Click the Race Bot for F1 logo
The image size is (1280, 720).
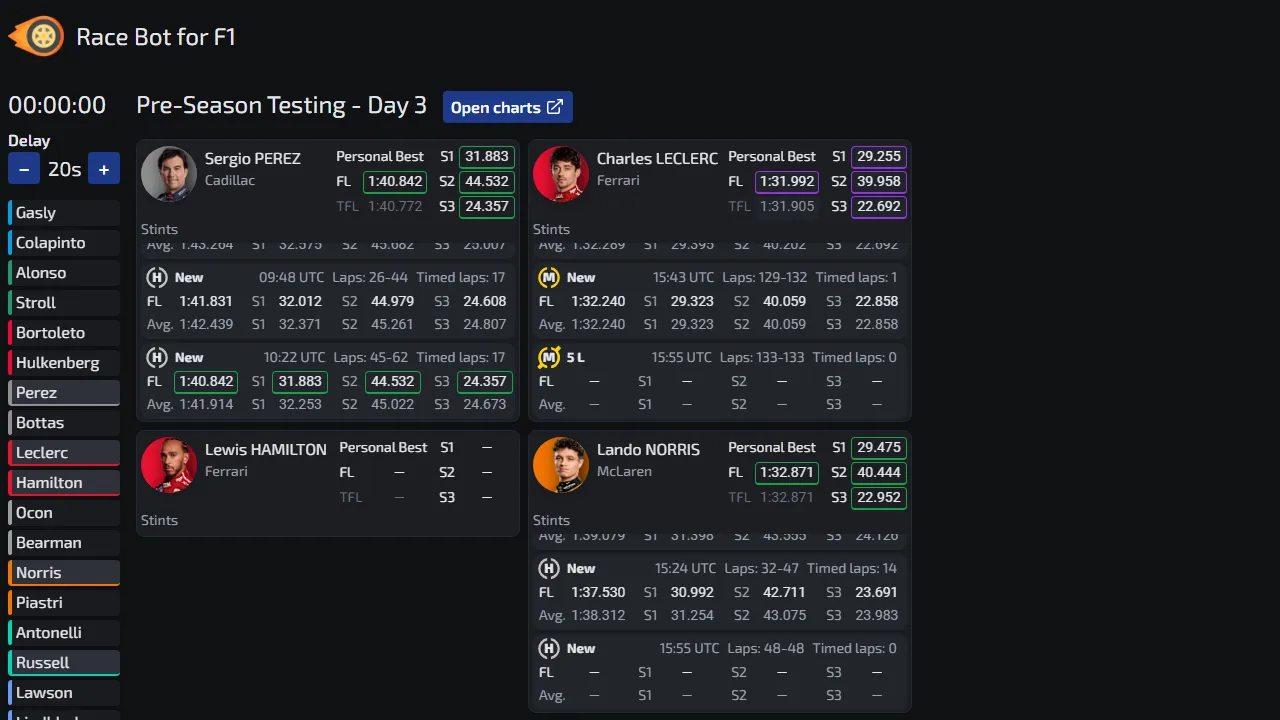pyautogui.click(x=36, y=36)
